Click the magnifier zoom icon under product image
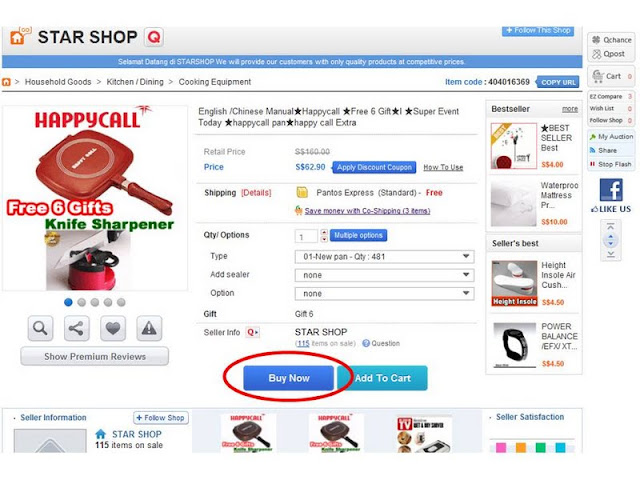This screenshot has height=480, width=640. click(x=40, y=328)
